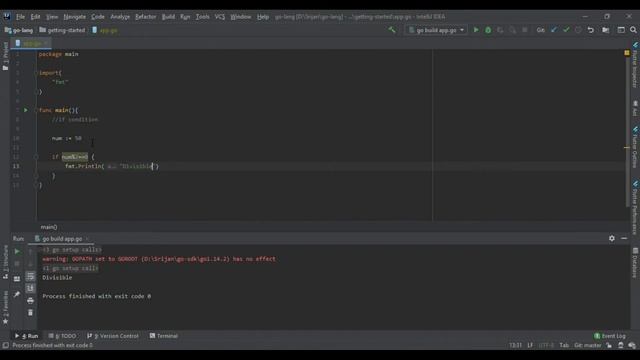Click app.go breadcrumb in navigation bar
The height and width of the screenshot is (360, 640).
coord(105,30)
